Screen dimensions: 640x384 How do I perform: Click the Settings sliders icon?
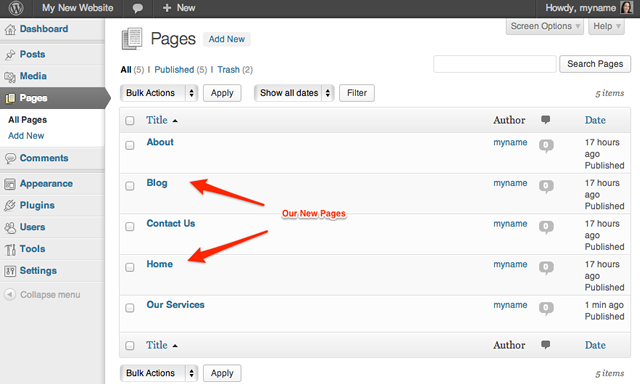tap(10, 271)
